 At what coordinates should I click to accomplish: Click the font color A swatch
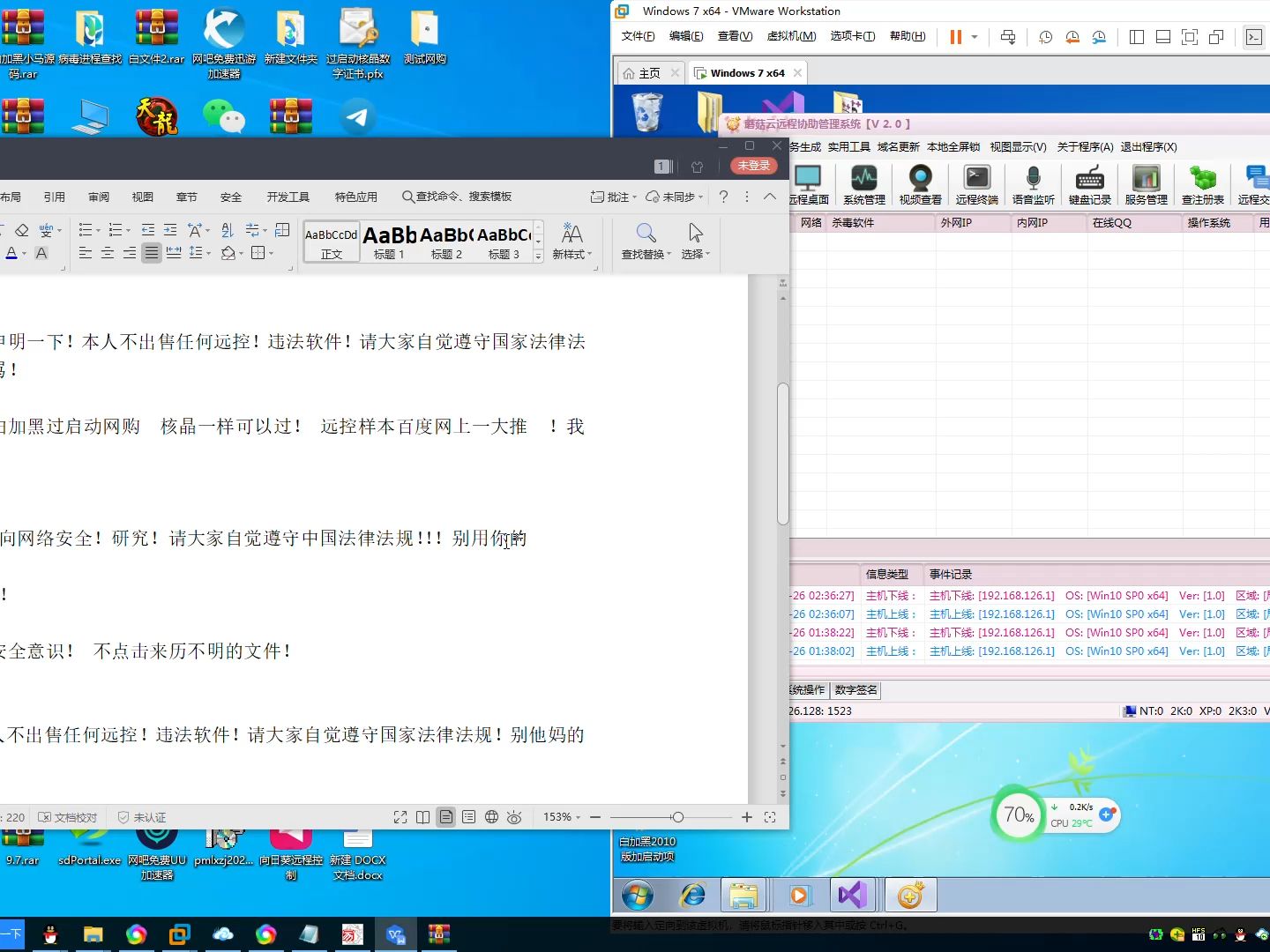pyautogui.click(x=11, y=254)
